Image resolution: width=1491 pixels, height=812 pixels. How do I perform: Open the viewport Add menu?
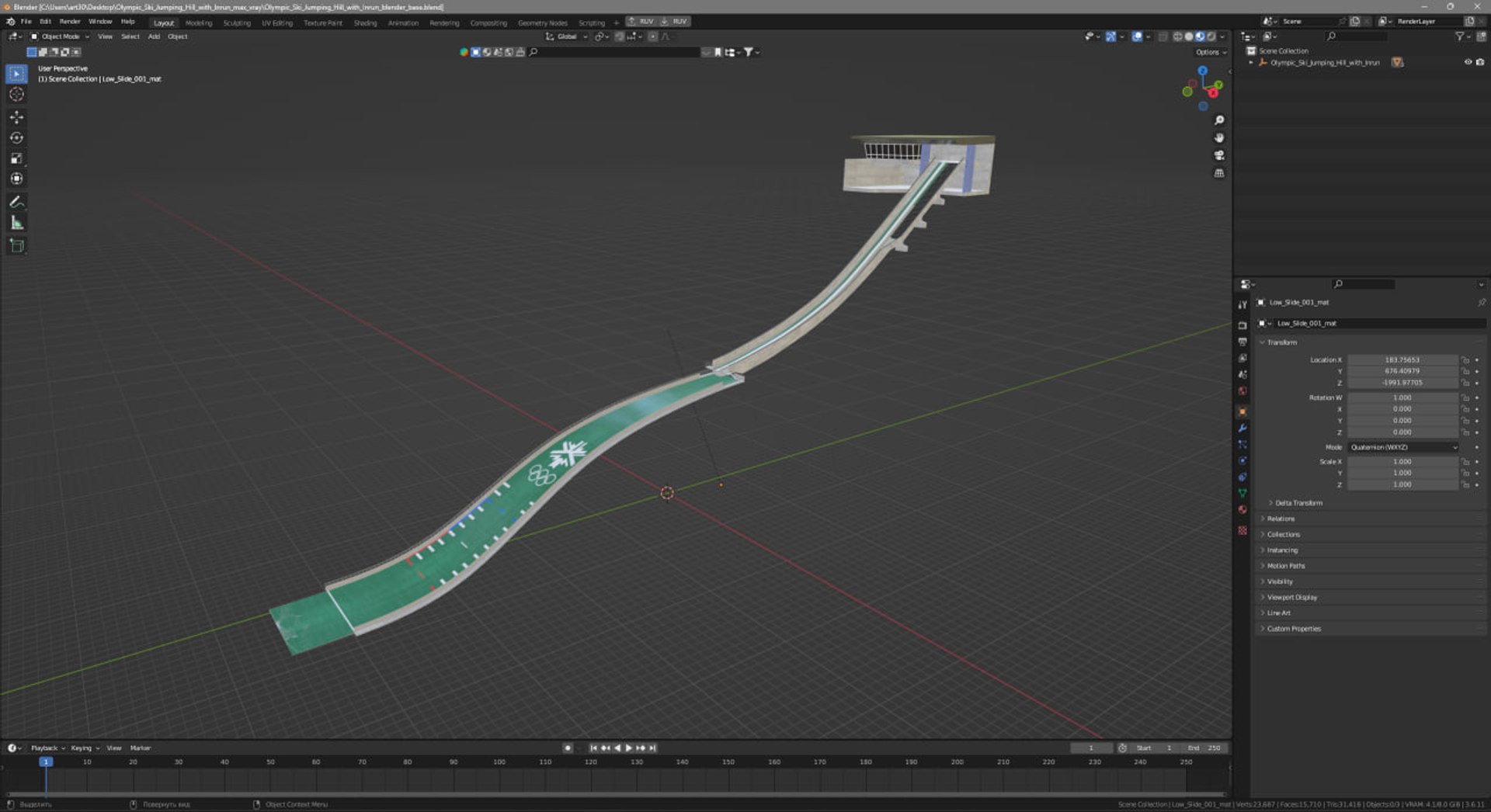click(x=154, y=36)
